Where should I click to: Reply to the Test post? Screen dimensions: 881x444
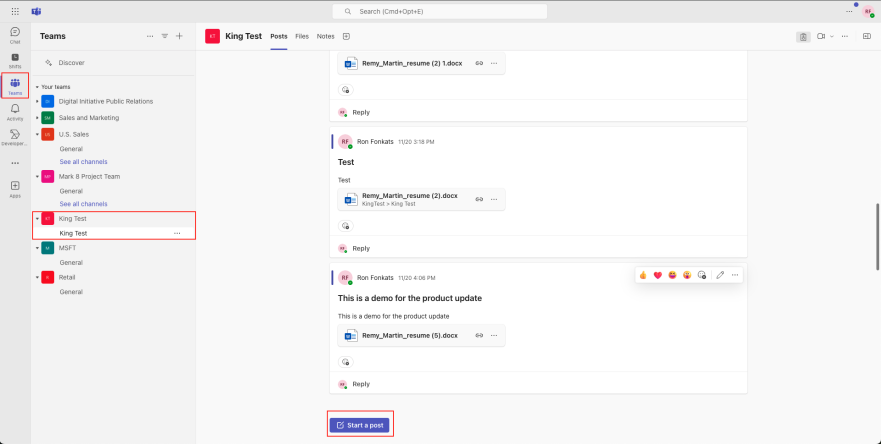pos(361,248)
